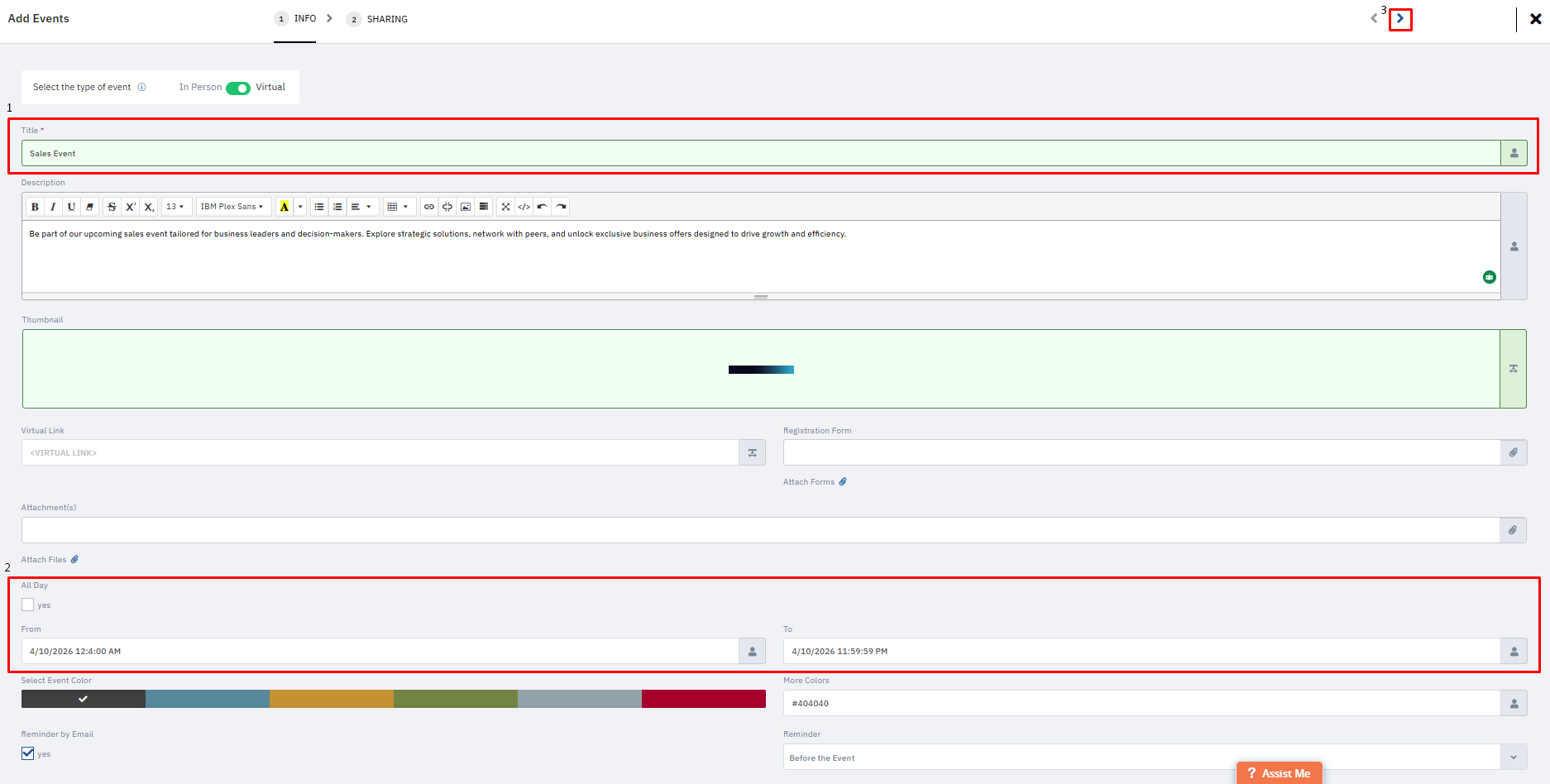
Task: Check the All Day yes checkbox
Action: pos(28,605)
